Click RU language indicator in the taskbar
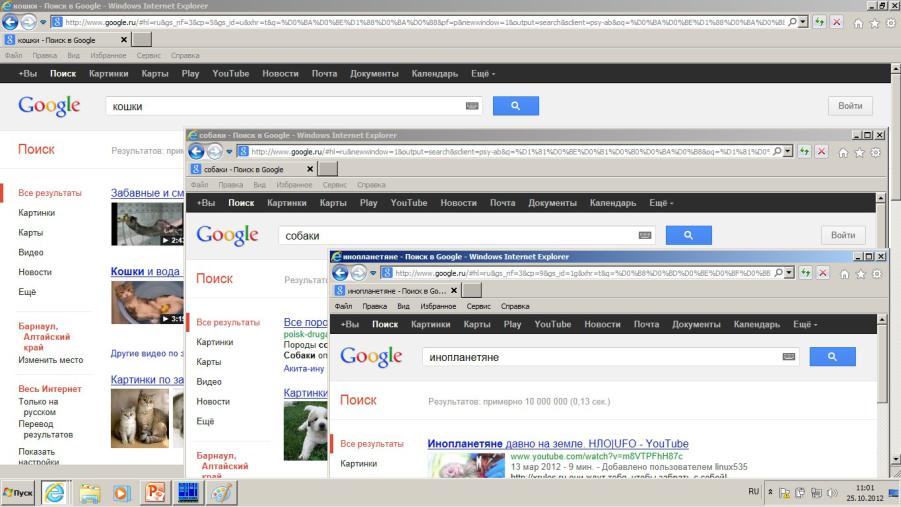901x507 pixels. (753, 491)
